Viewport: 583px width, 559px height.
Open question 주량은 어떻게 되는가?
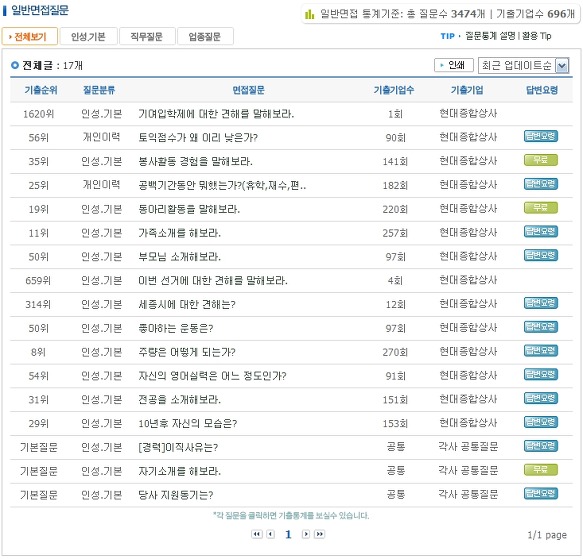click(187, 352)
